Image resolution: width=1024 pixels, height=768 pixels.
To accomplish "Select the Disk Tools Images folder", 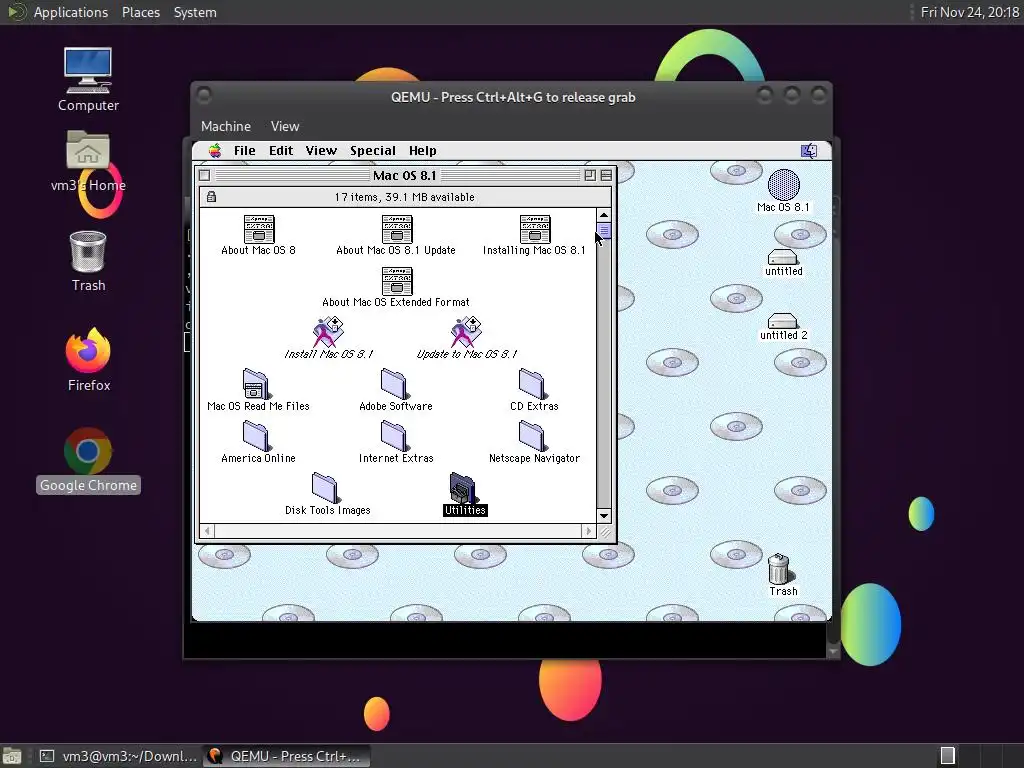I will coord(325,488).
